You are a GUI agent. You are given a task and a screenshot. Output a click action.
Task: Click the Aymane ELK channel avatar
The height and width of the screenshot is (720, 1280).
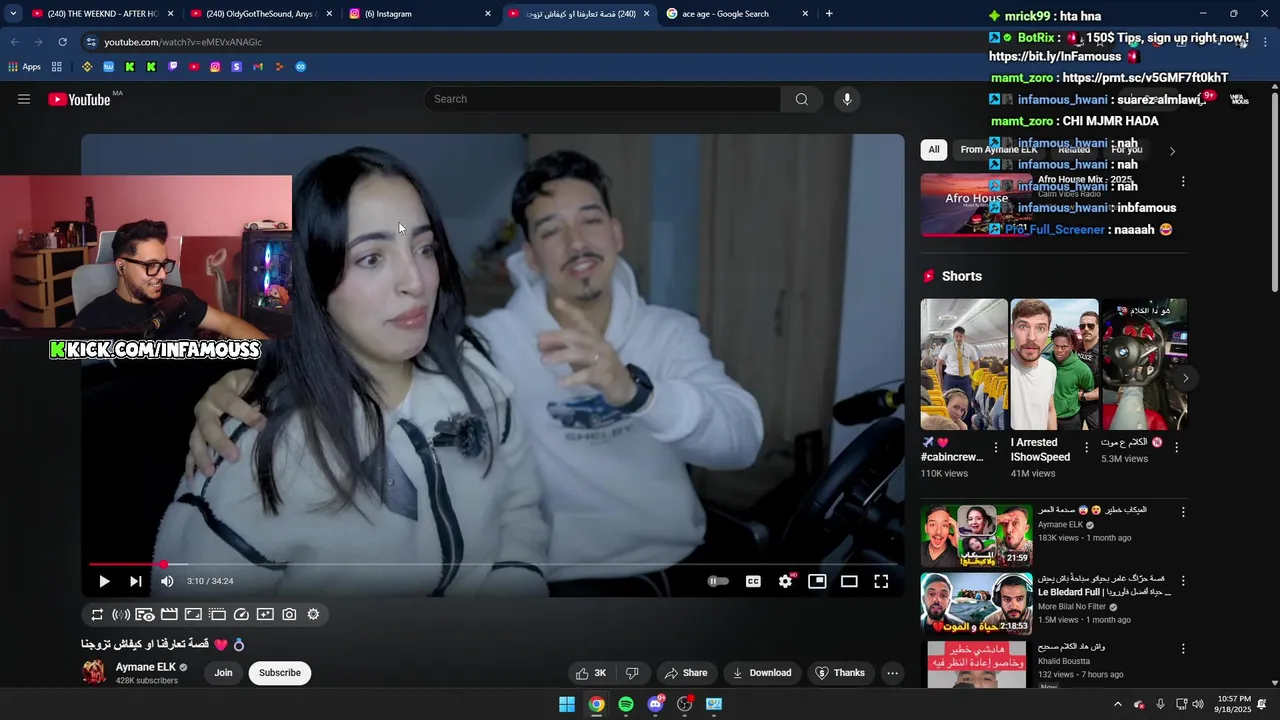(x=94, y=672)
